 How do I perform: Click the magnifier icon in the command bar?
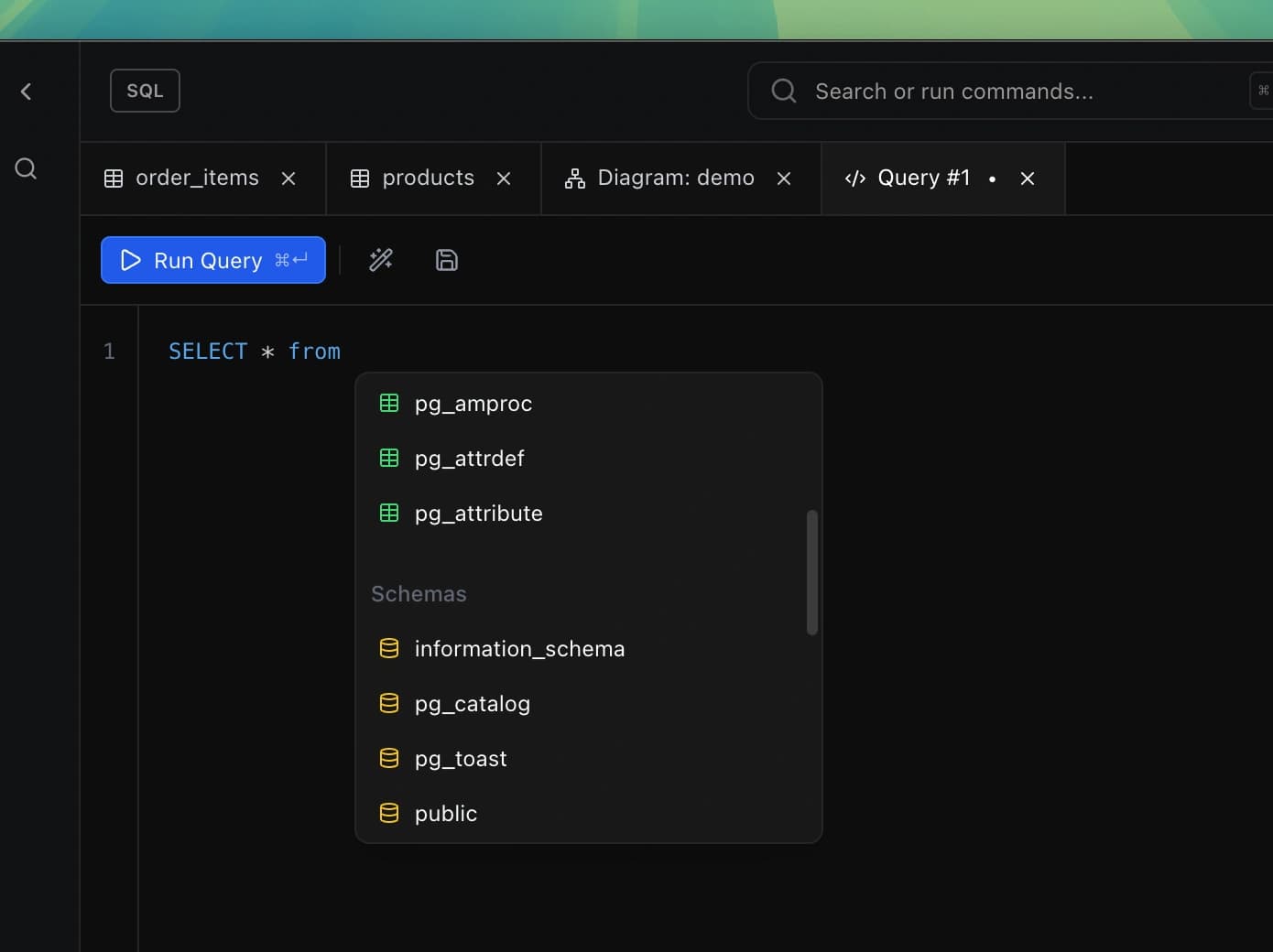coord(782,90)
